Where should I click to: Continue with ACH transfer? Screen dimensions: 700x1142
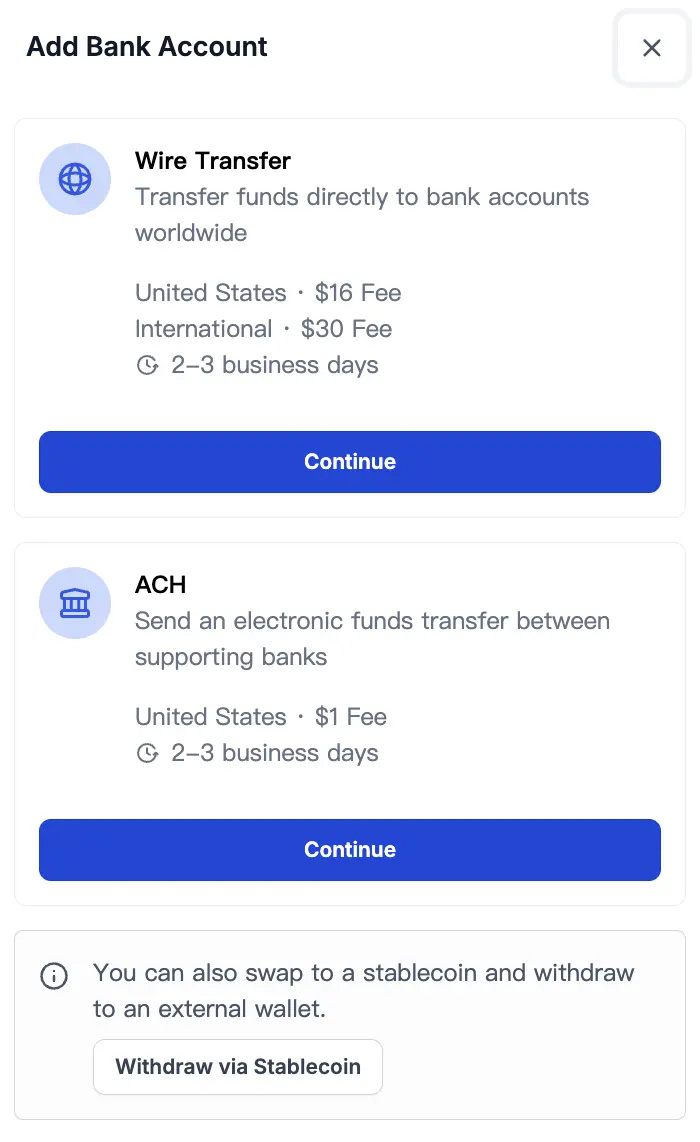click(349, 850)
